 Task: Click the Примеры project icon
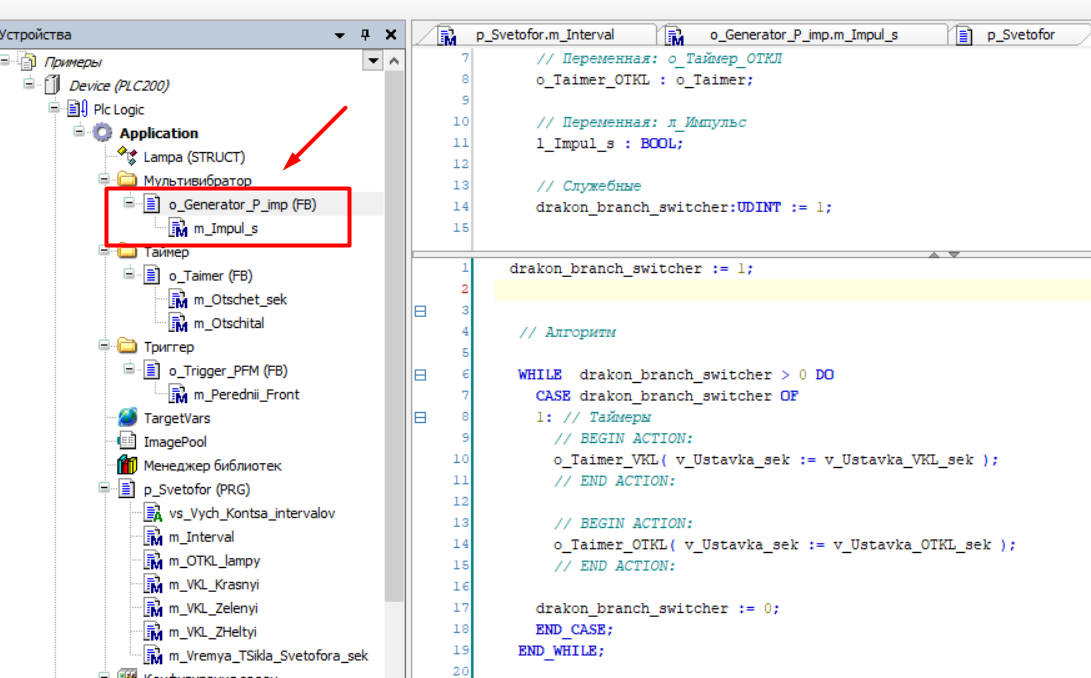(x=29, y=62)
